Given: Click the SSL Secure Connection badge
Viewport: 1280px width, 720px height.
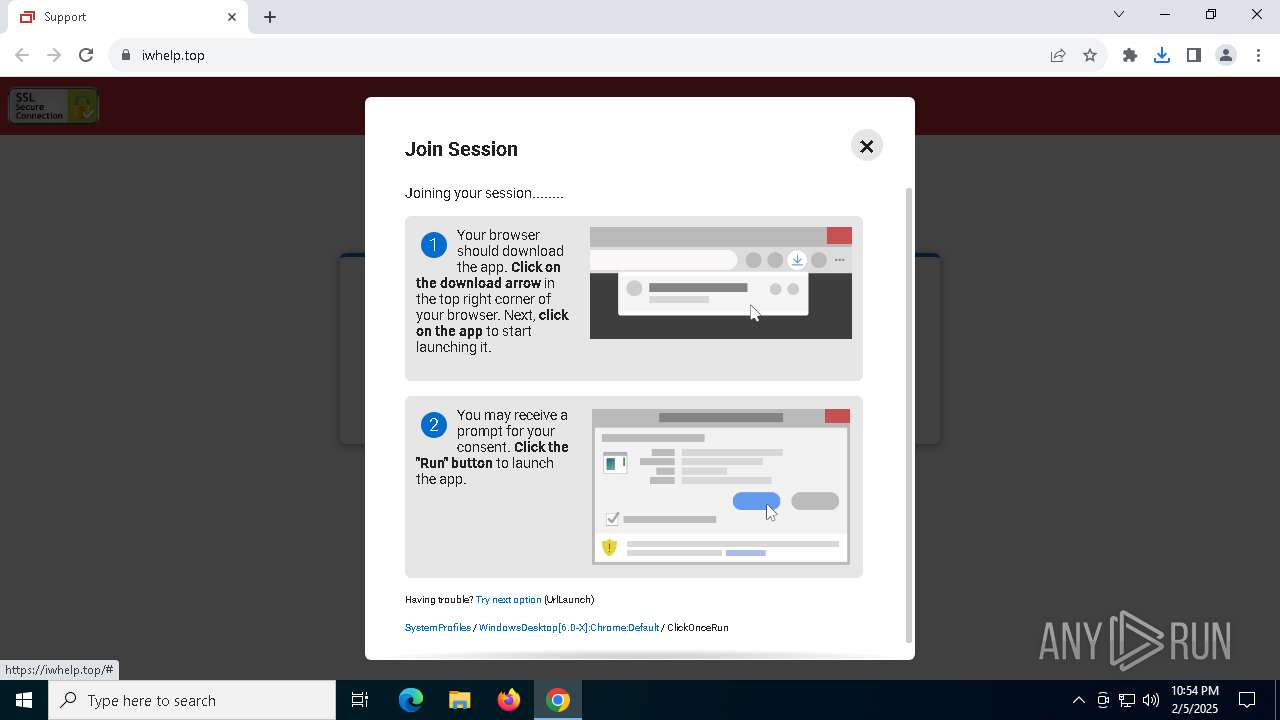Looking at the screenshot, I should coord(54,106).
